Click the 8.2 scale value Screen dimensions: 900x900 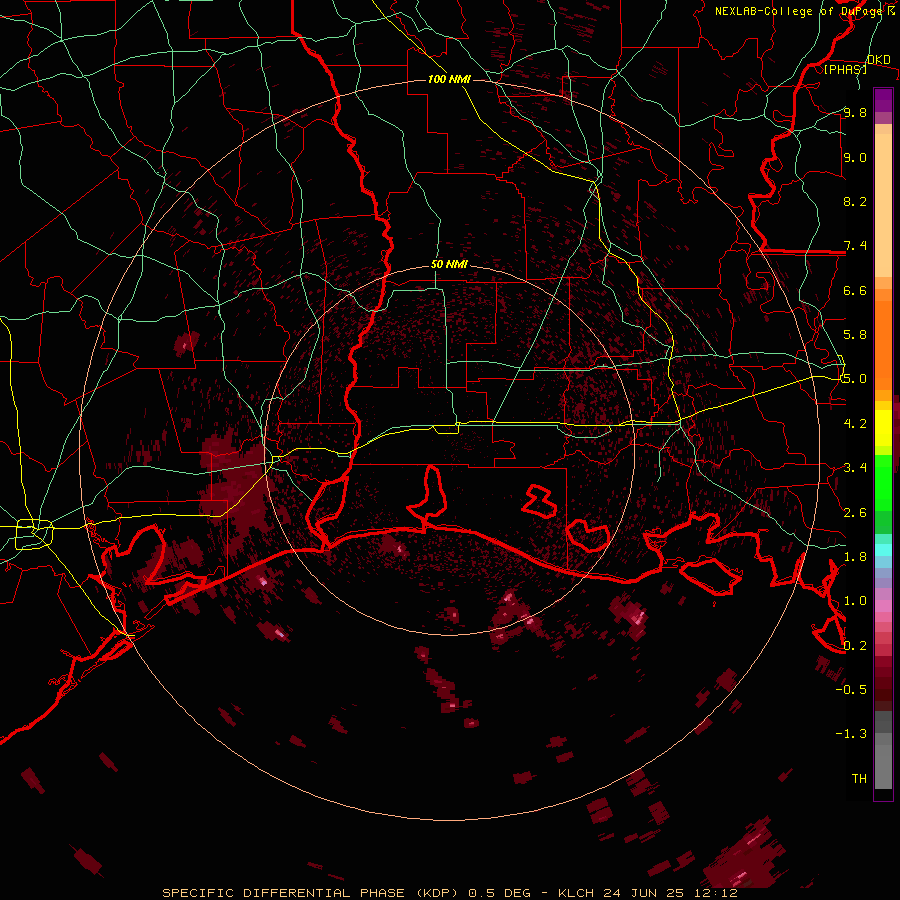(855, 201)
